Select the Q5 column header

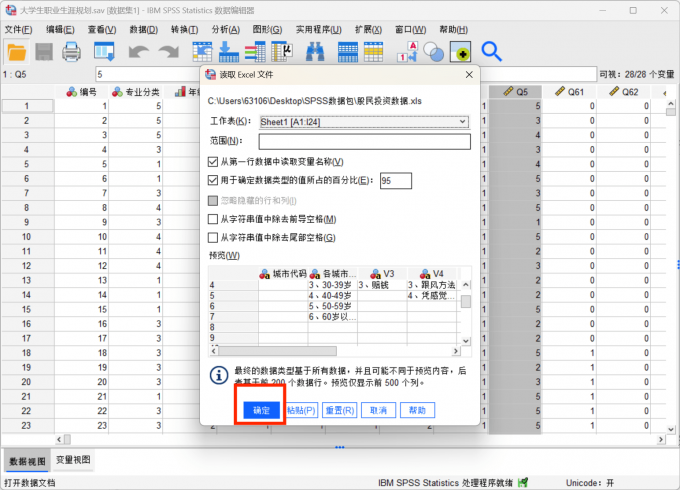click(515, 92)
